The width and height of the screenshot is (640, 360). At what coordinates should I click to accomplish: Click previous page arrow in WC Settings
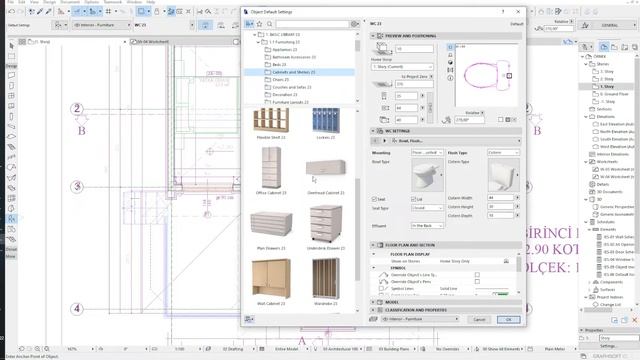pyautogui.click(x=375, y=141)
